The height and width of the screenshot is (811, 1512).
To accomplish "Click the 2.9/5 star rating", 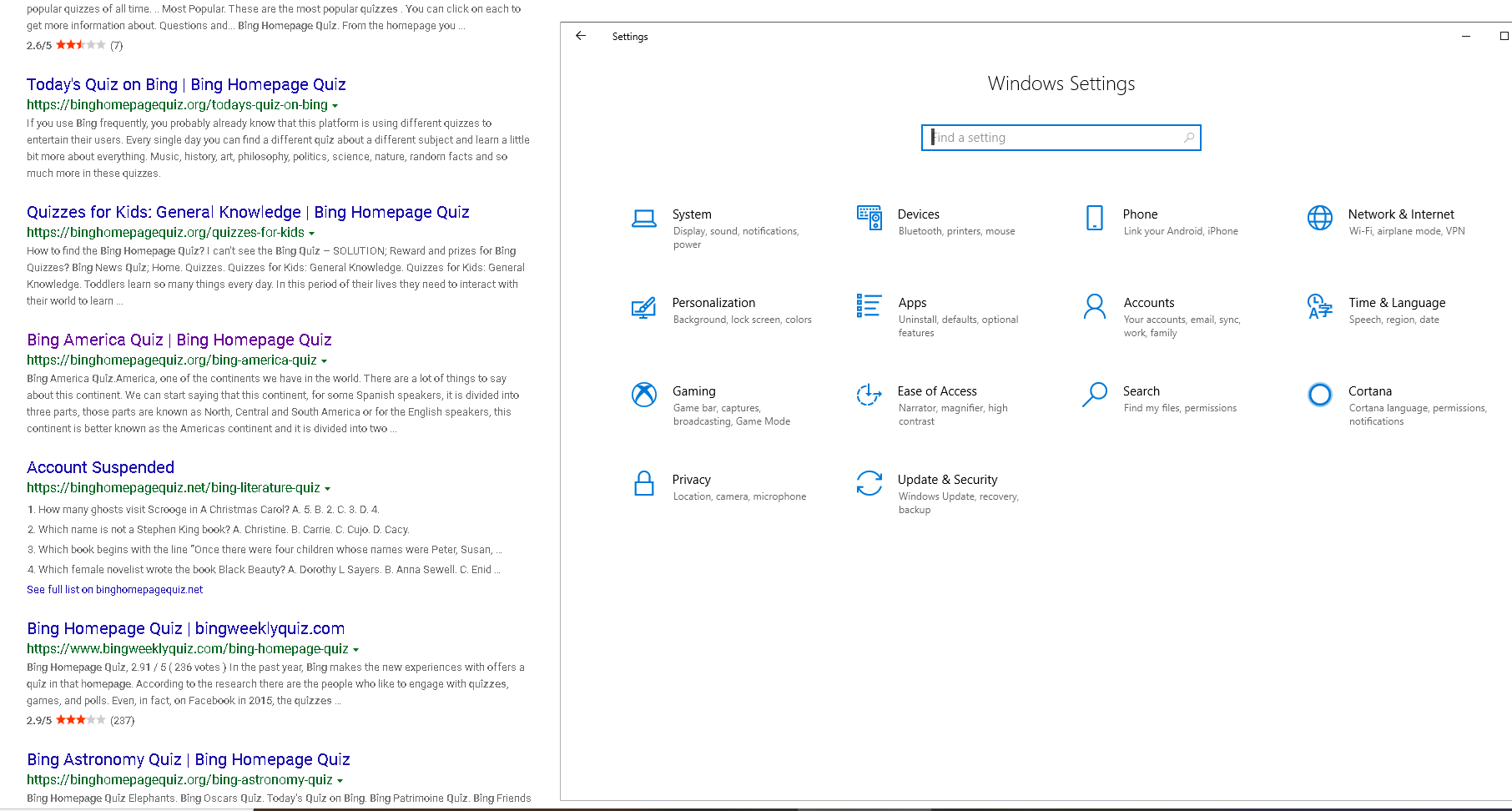I will 80,720.
